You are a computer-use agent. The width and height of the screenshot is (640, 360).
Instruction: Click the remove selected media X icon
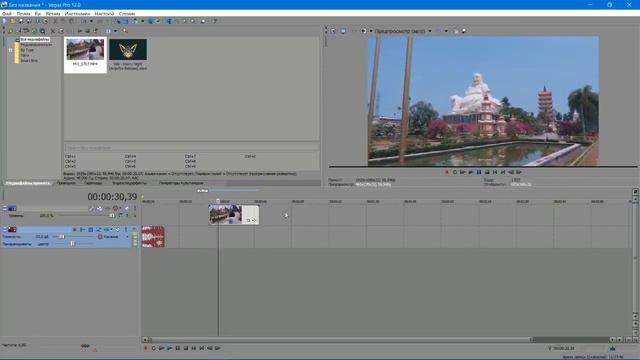click(x=53, y=31)
